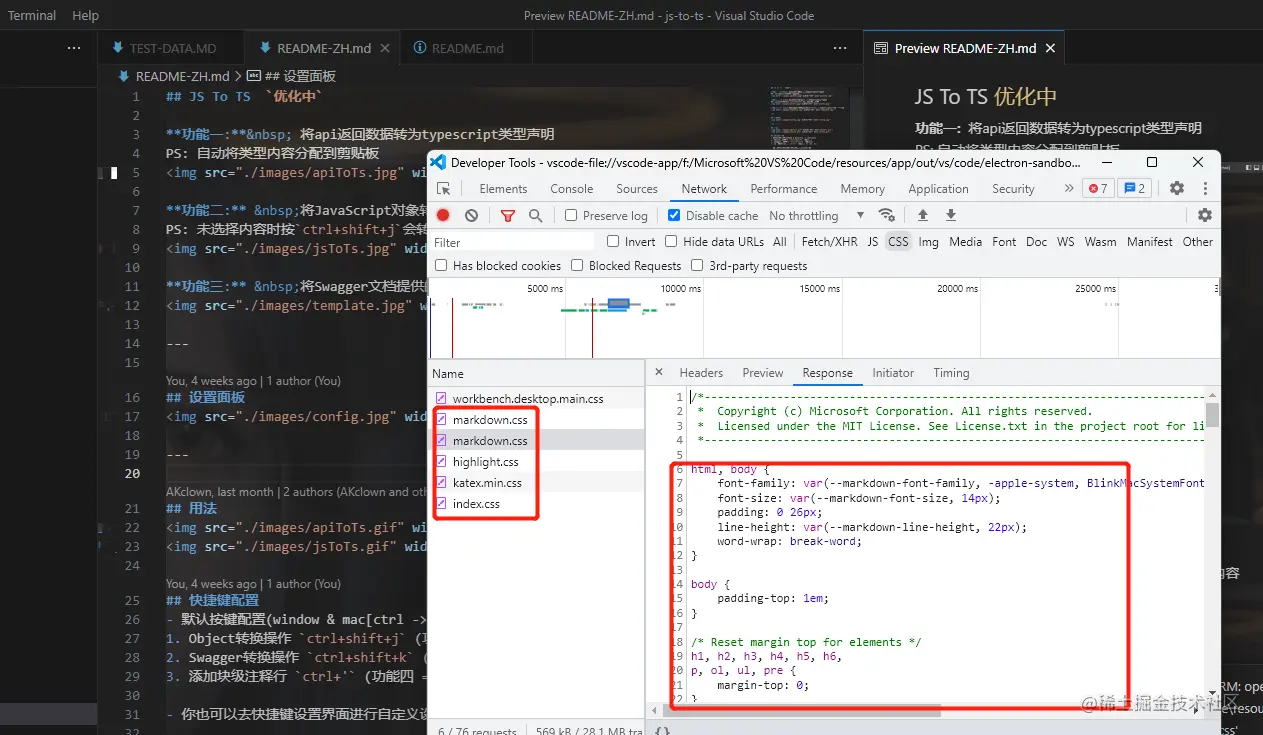This screenshot has height=735, width=1263.
Task: Search within network requests
Action: (x=534, y=215)
